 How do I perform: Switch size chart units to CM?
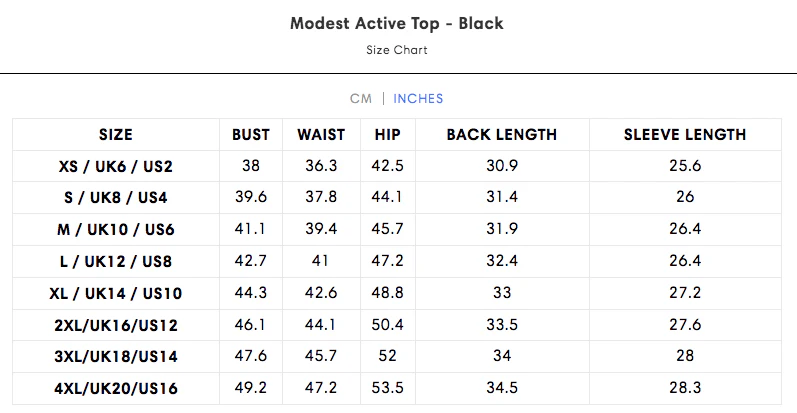pos(360,99)
